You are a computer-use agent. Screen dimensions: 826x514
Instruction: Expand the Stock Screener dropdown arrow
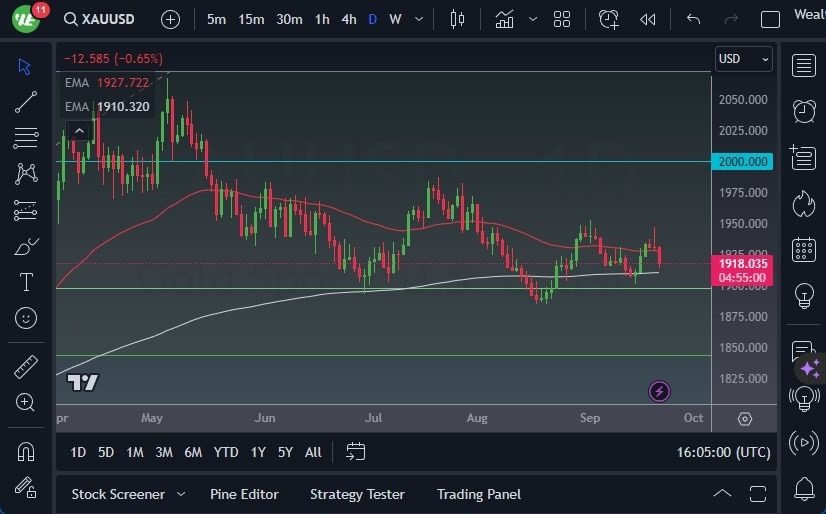[181, 494]
